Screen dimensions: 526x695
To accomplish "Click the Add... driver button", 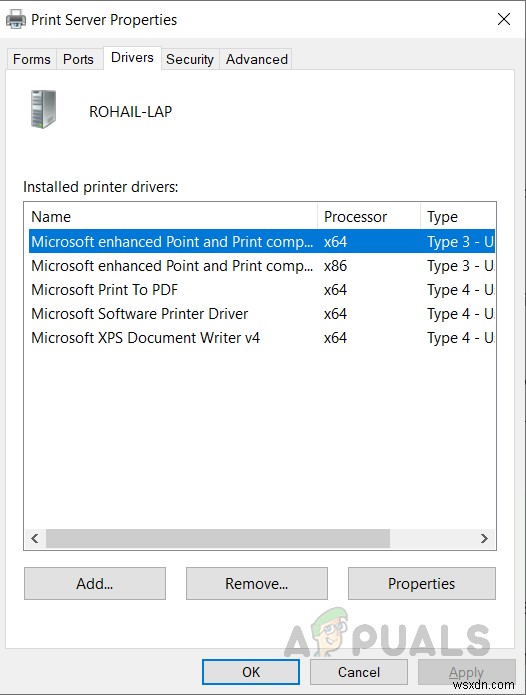I will 95,583.
